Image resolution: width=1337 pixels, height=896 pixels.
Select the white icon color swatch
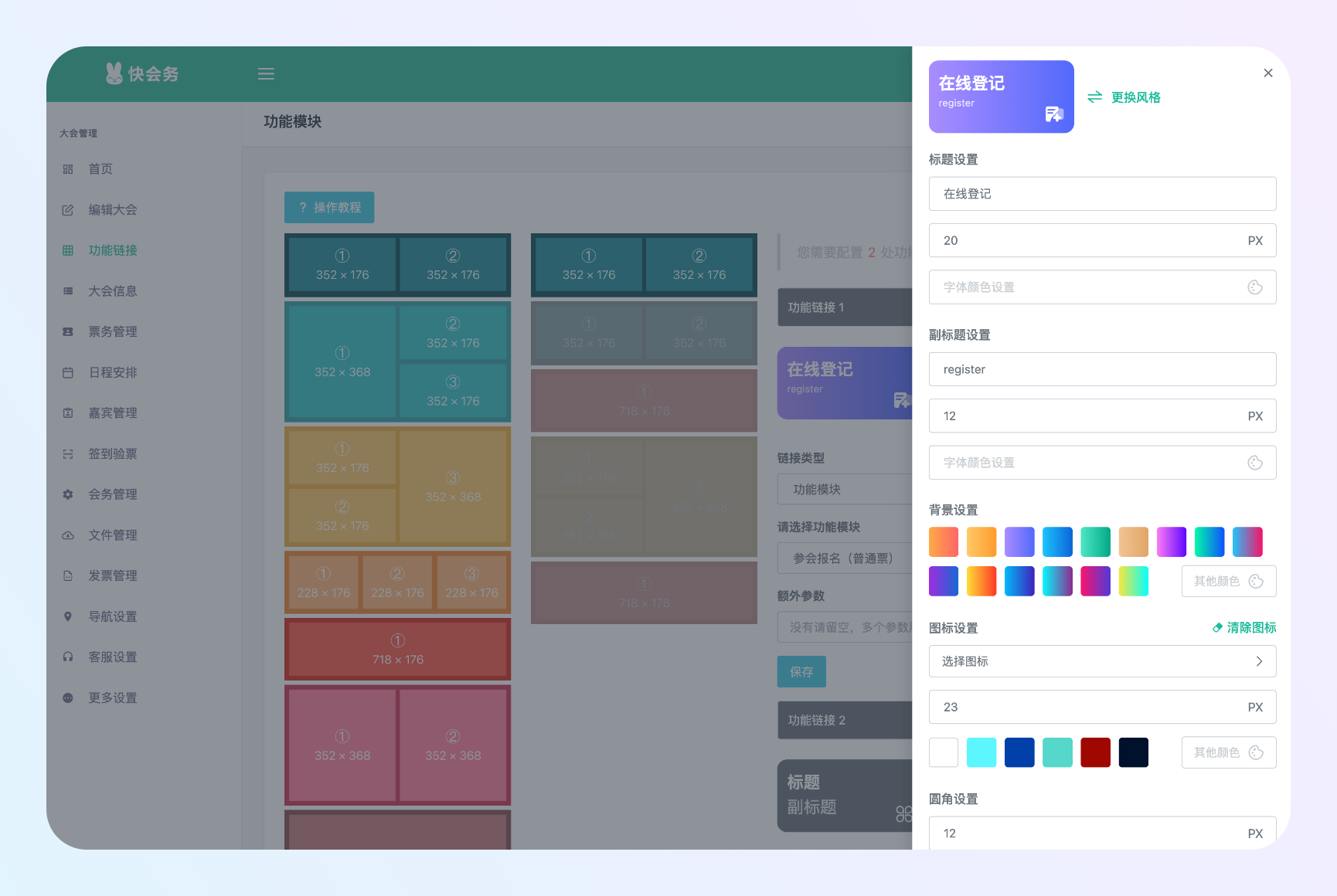click(944, 752)
